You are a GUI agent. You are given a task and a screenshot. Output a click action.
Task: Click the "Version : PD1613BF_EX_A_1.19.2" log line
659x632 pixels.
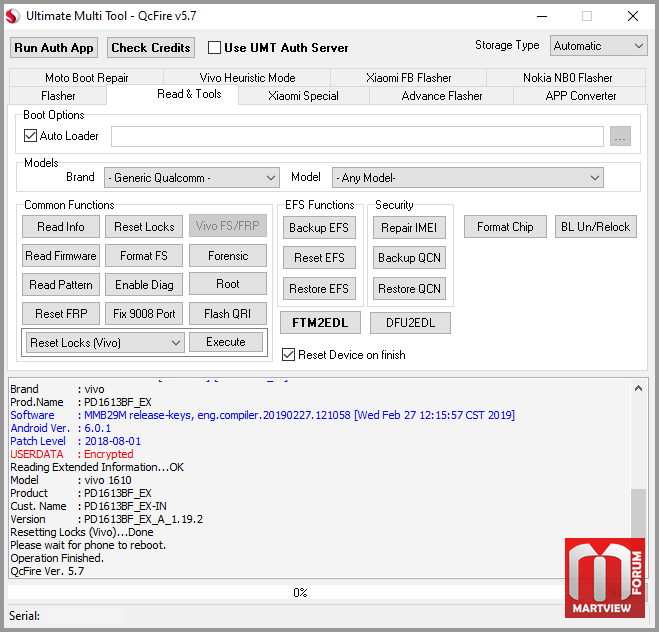[107, 519]
